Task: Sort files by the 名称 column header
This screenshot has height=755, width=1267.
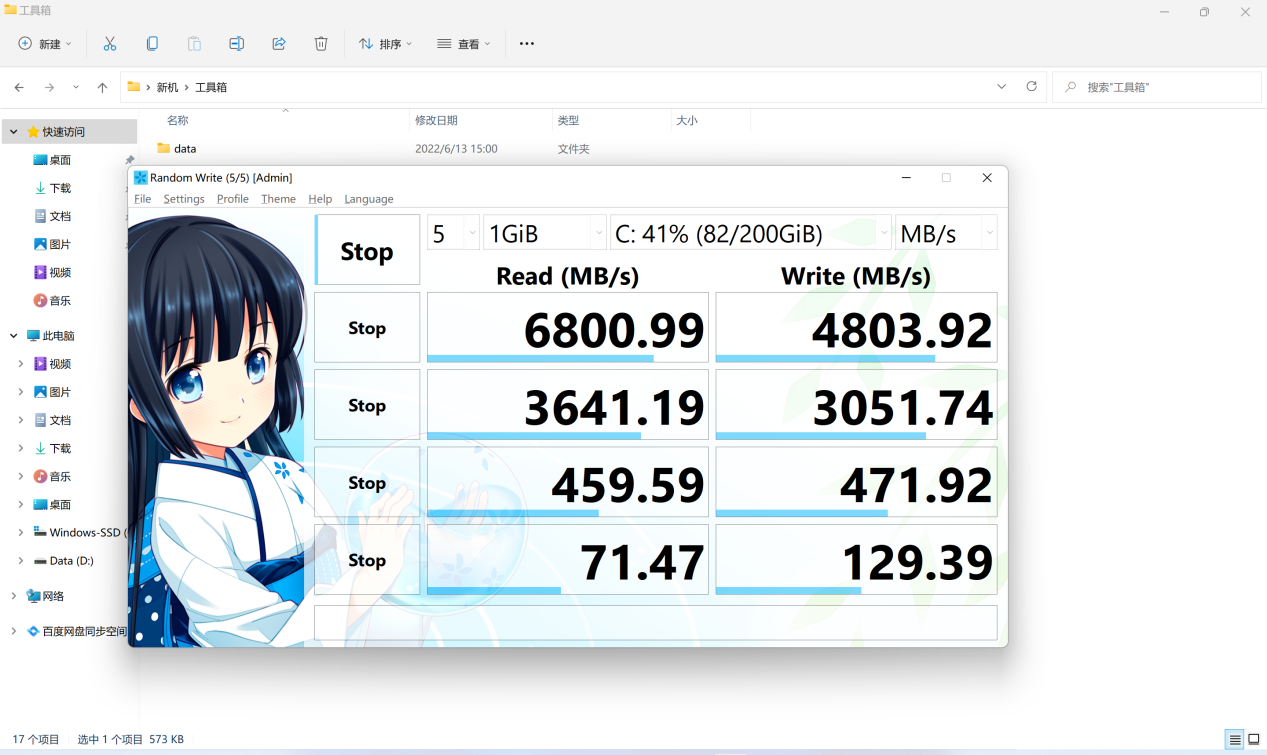Action: coord(177,120)
